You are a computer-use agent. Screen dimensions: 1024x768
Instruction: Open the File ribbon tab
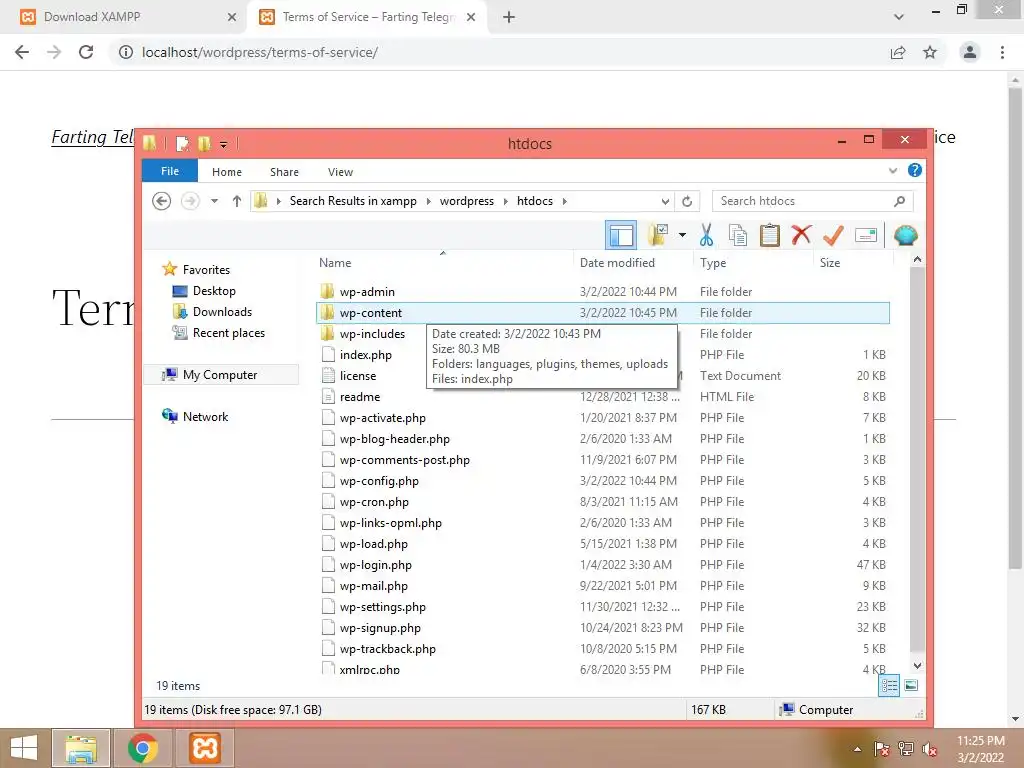170,171
